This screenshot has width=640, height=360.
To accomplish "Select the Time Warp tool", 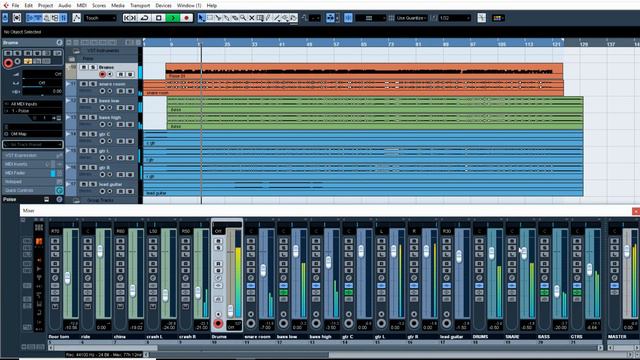I will tap(260, 18).
